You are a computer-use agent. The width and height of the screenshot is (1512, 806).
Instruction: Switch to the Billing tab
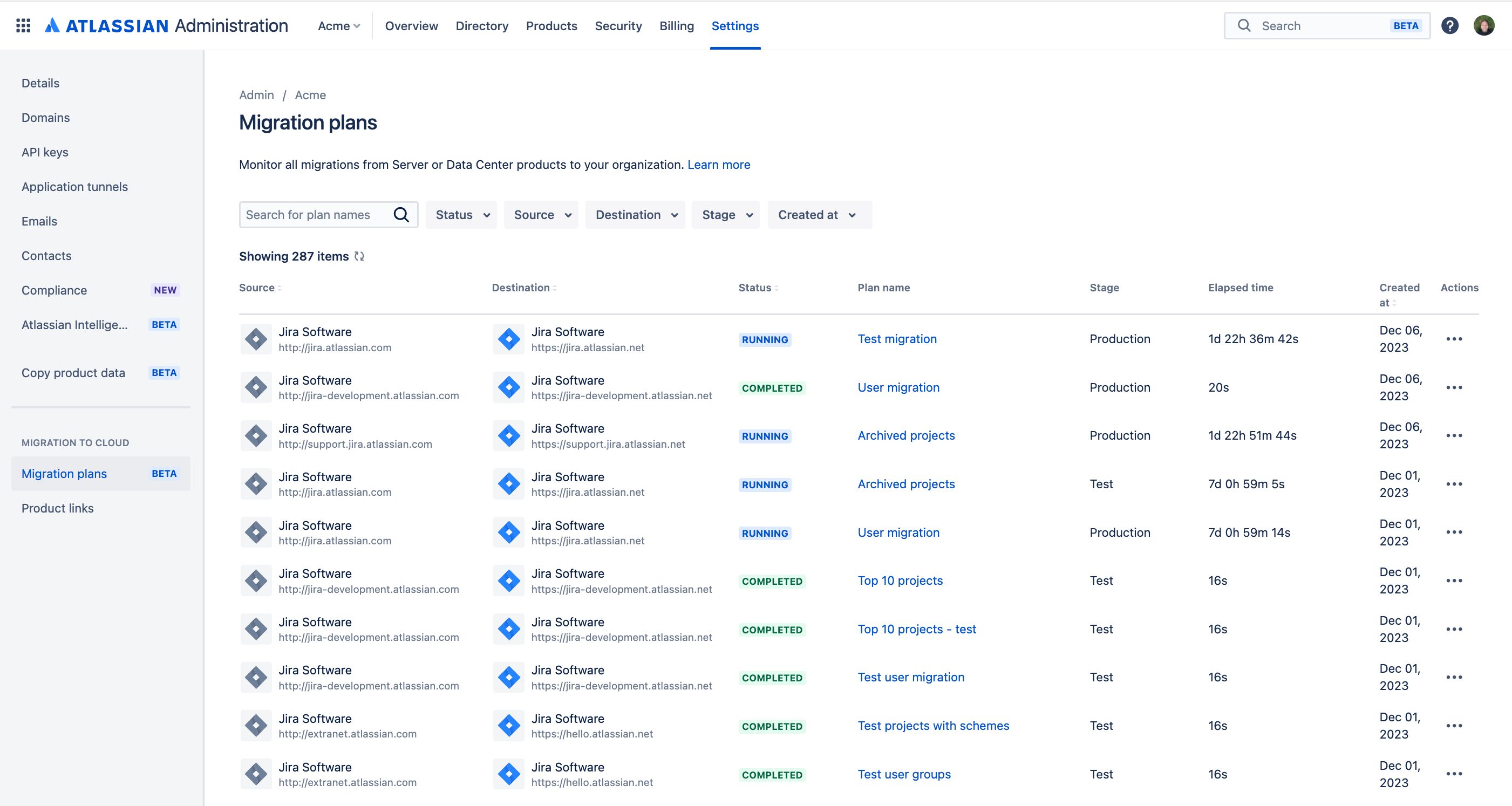[676, 25]
